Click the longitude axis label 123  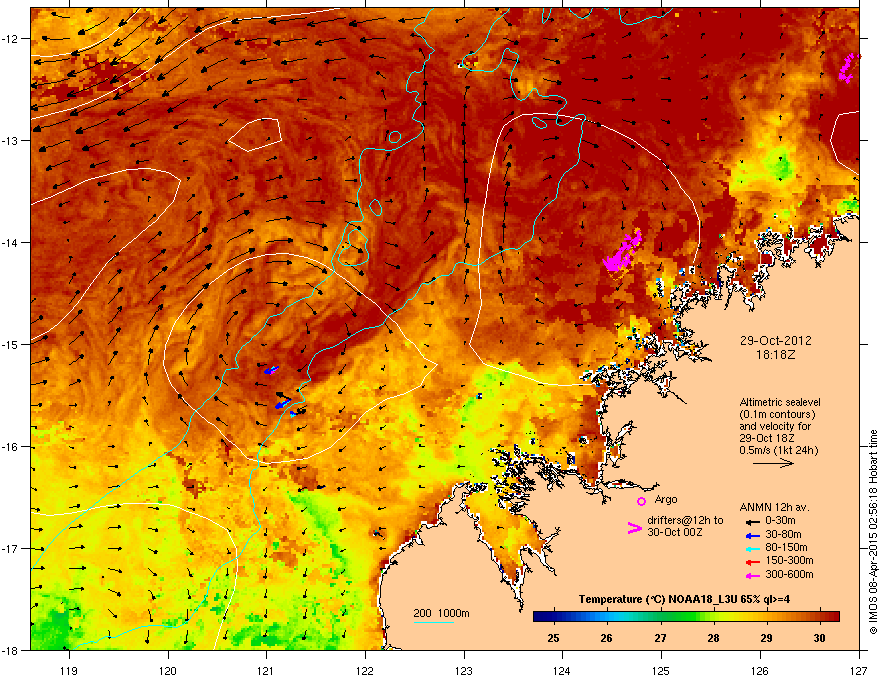[464, 670]
